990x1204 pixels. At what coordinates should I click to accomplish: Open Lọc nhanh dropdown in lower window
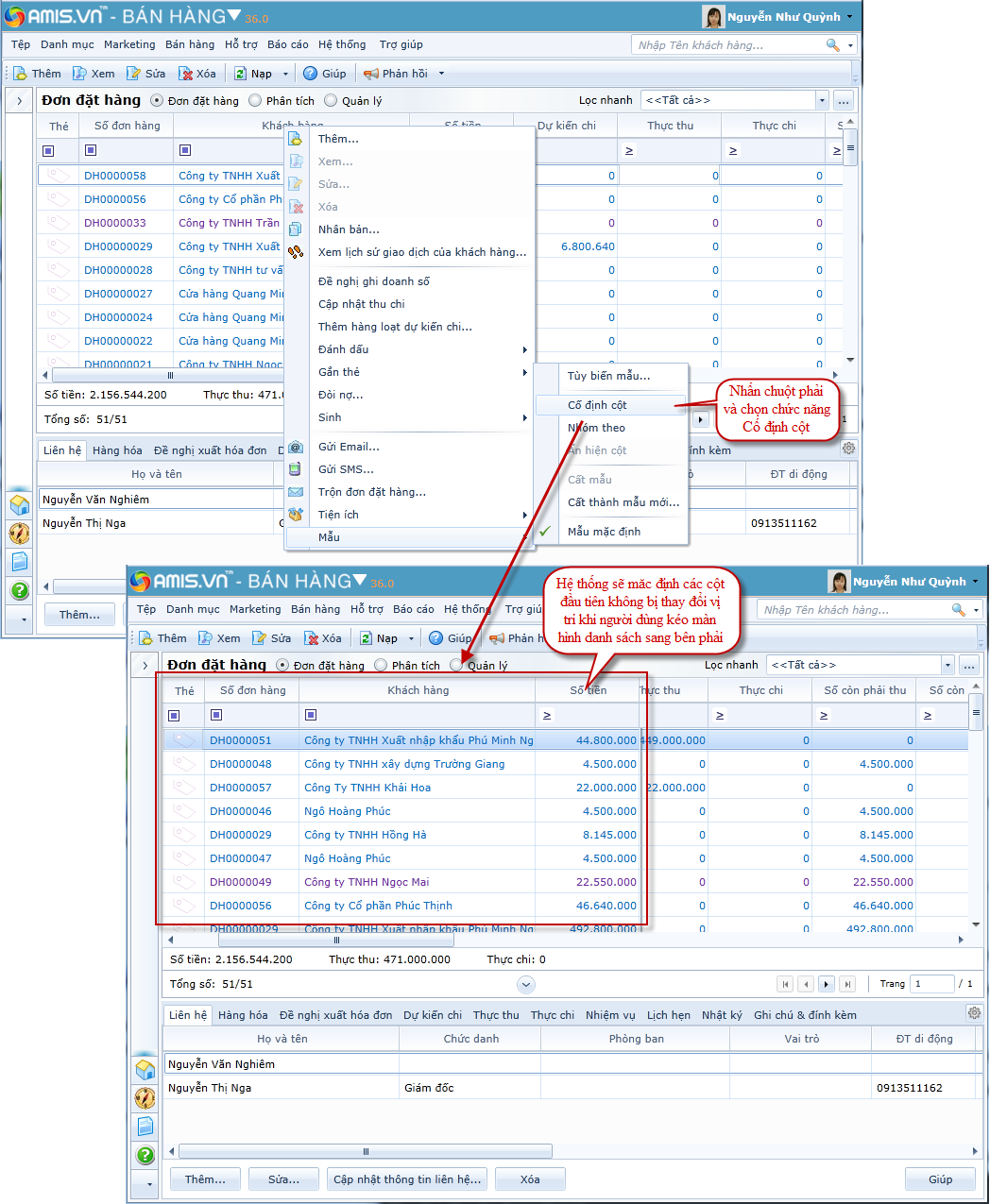tap(947, 665)
